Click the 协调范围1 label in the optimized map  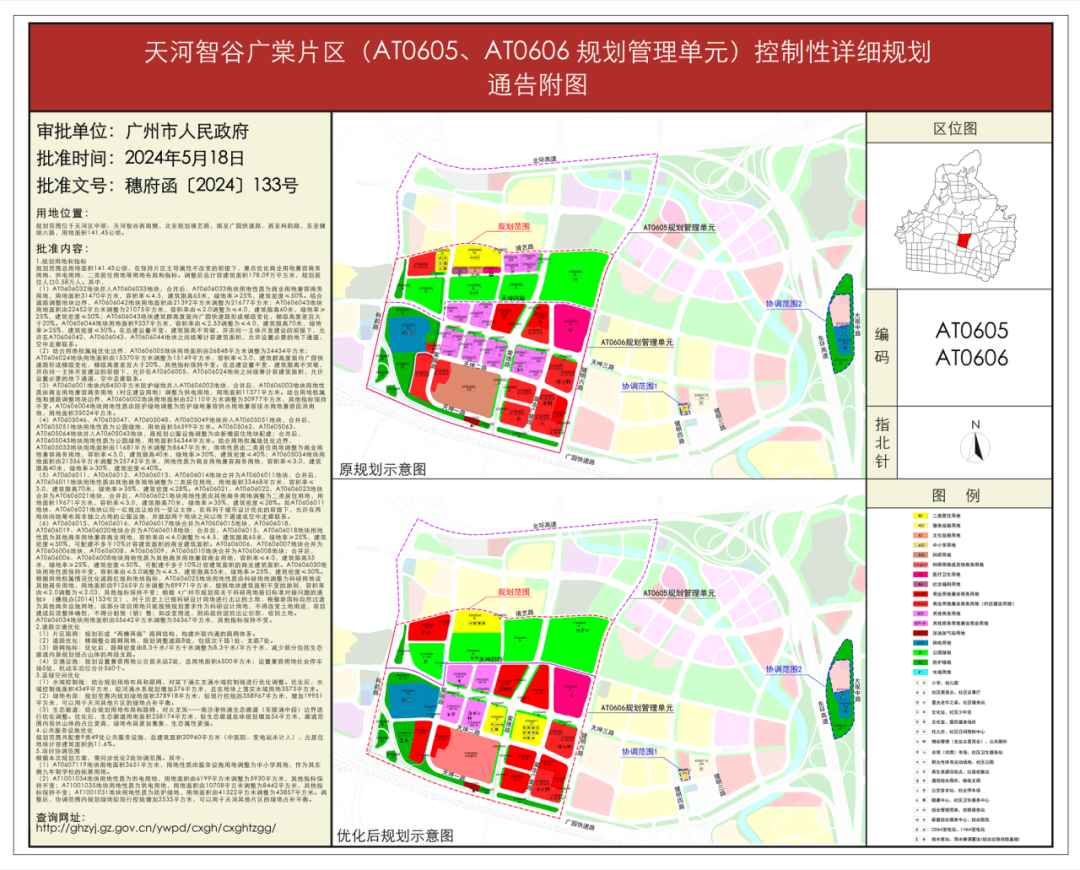click(x=640, y=751)
